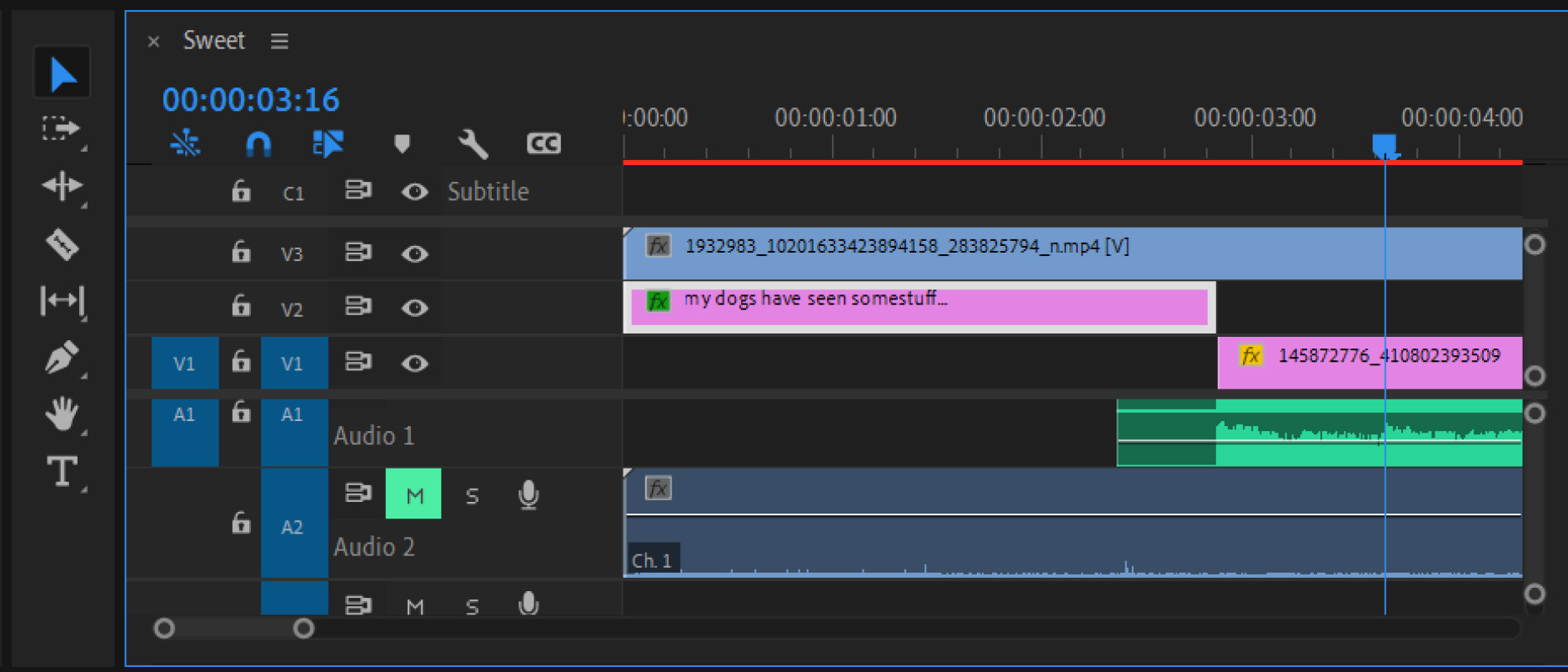1568x672 pixels.
Task: Click the nest sequences insert toggle icon
Action: pos(185,143)
